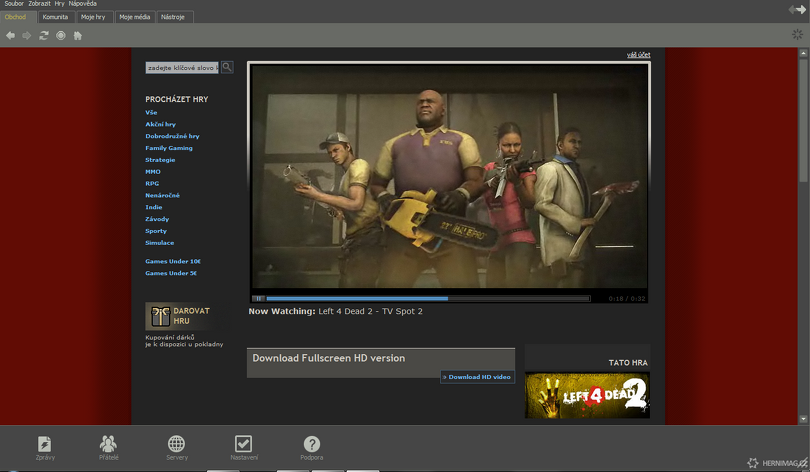Image resolution: width=810 pixels, height=472 pixels.
Task: Go forward with the right arrow icon
Action: [x=27, y=36]
